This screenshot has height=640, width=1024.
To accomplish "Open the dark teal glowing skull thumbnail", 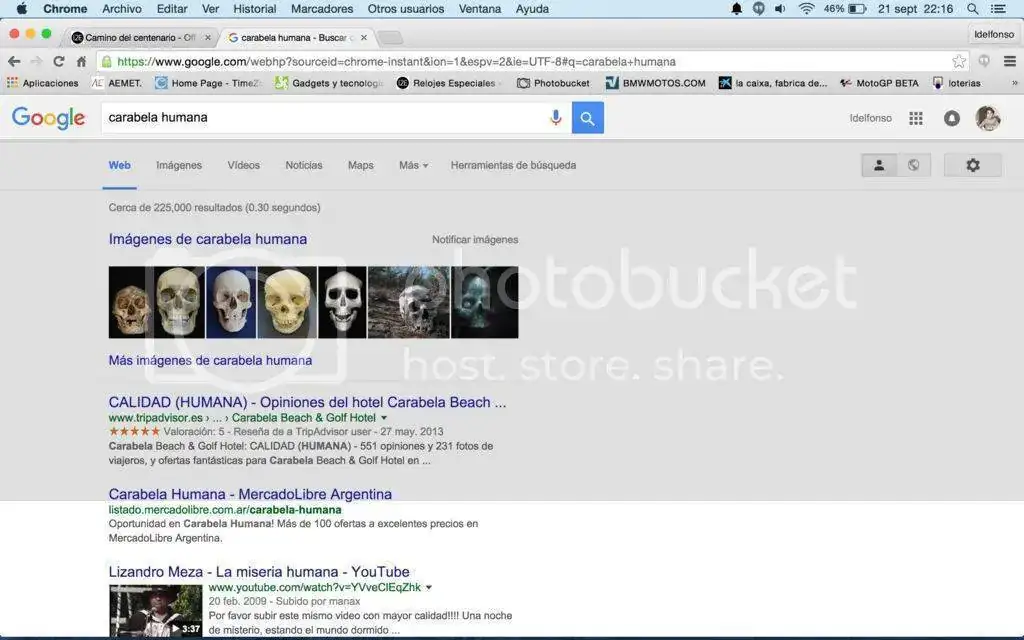I will [x=485, y=302].
